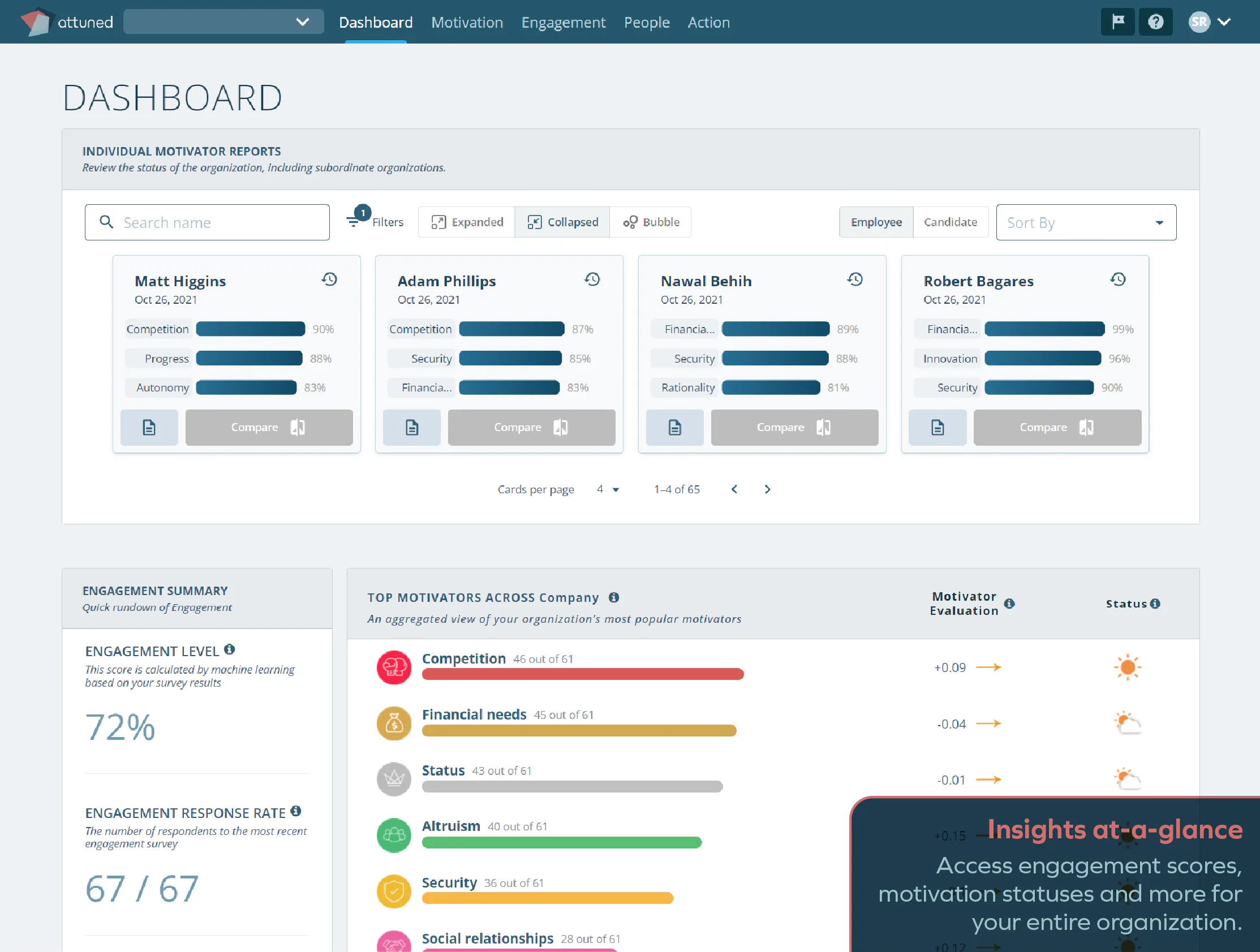Open Matt Higgins report document
This screenshot has height=952, width=1260.
pos(149,428)
